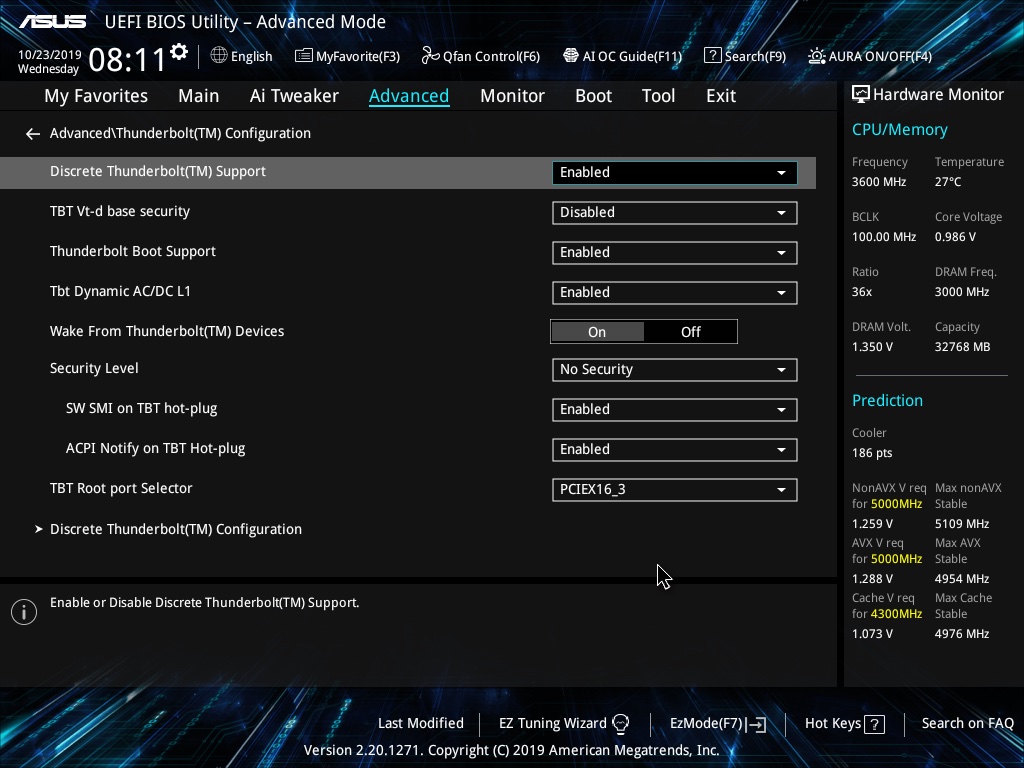
Task: Click the Hardware Monitor screen icon
Action: pyautogui.click(x=861, y=95)
